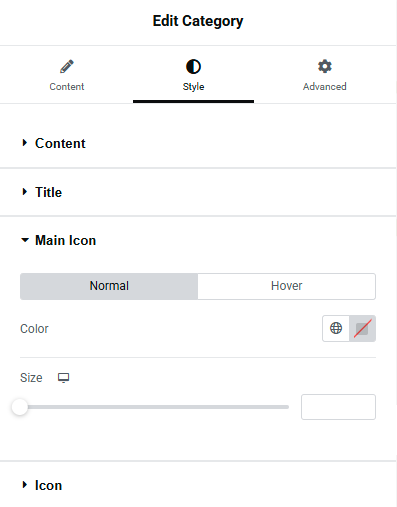Click the Size value input field
Screen dimensions: 397x507
click(338, 407)
